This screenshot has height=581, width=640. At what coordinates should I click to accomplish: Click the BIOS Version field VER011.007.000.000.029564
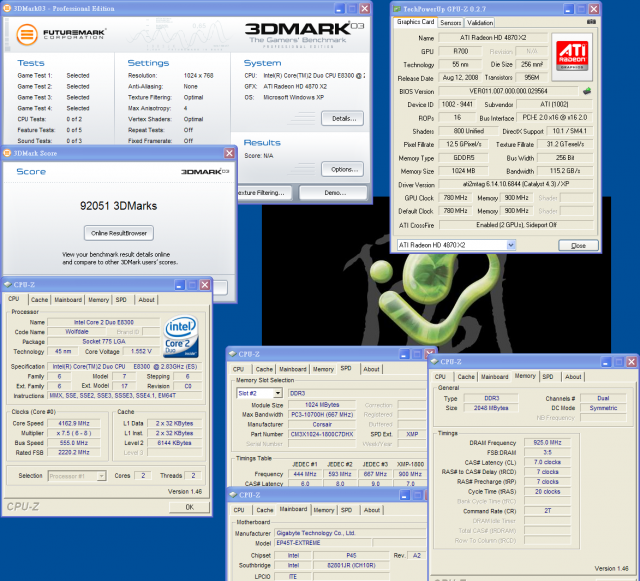point(508,91)
